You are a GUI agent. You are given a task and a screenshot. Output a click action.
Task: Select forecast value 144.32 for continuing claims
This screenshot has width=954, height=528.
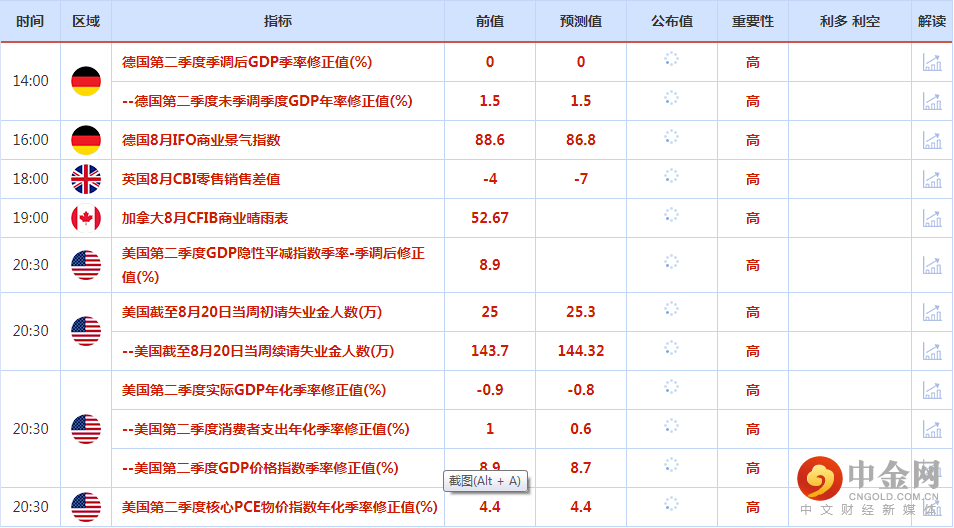(581, 351)
